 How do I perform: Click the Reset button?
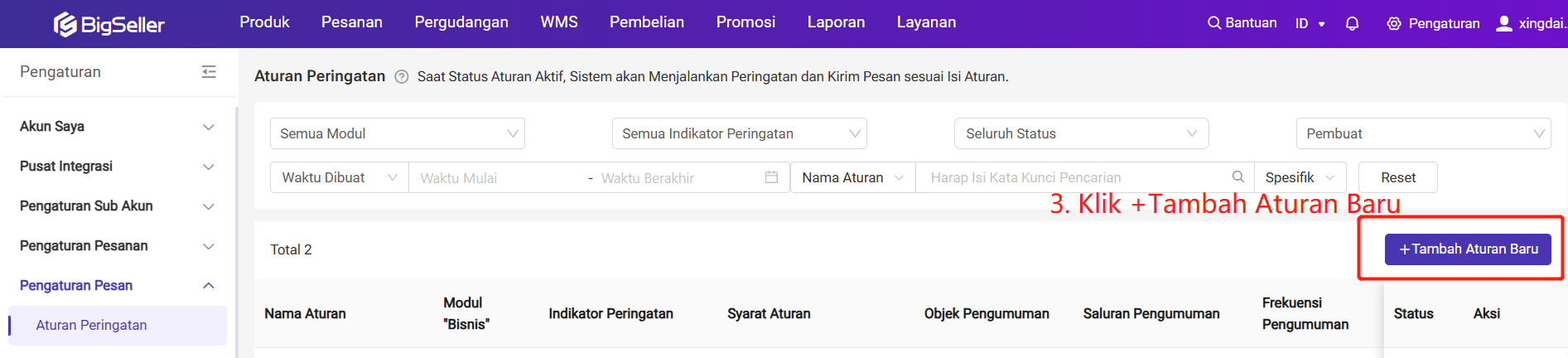(x=1398, y=177)
